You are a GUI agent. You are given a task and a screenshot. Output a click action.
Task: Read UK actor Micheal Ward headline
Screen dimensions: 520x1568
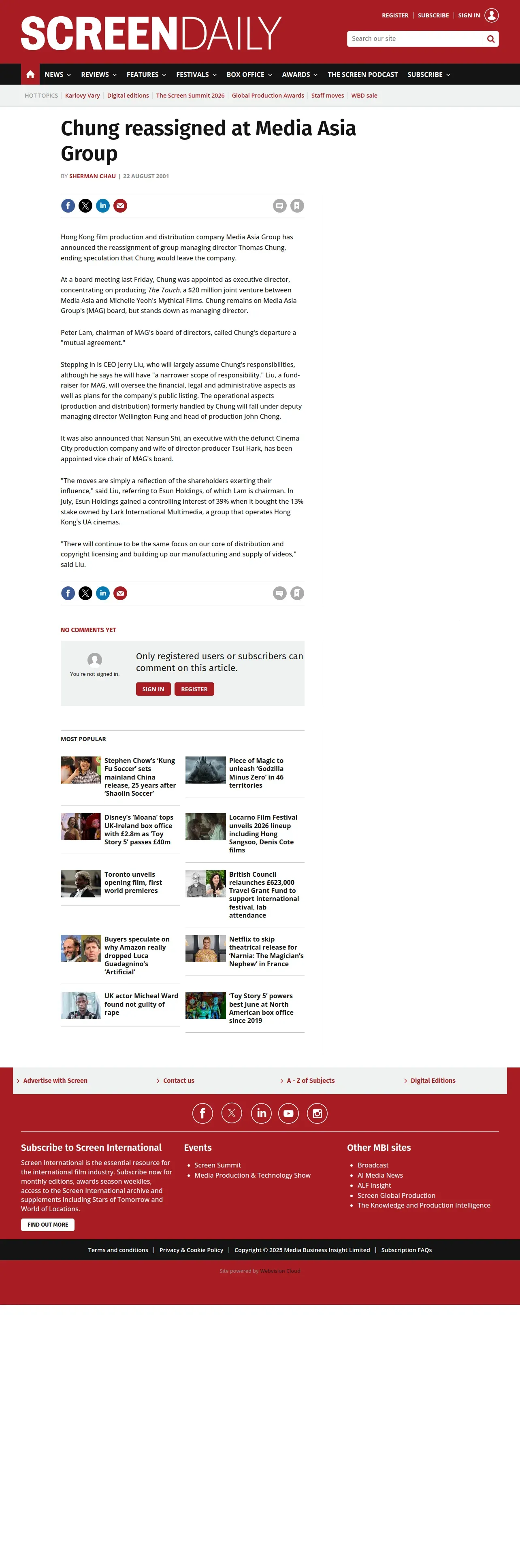pyautogui.click(x=141, y=1004)
